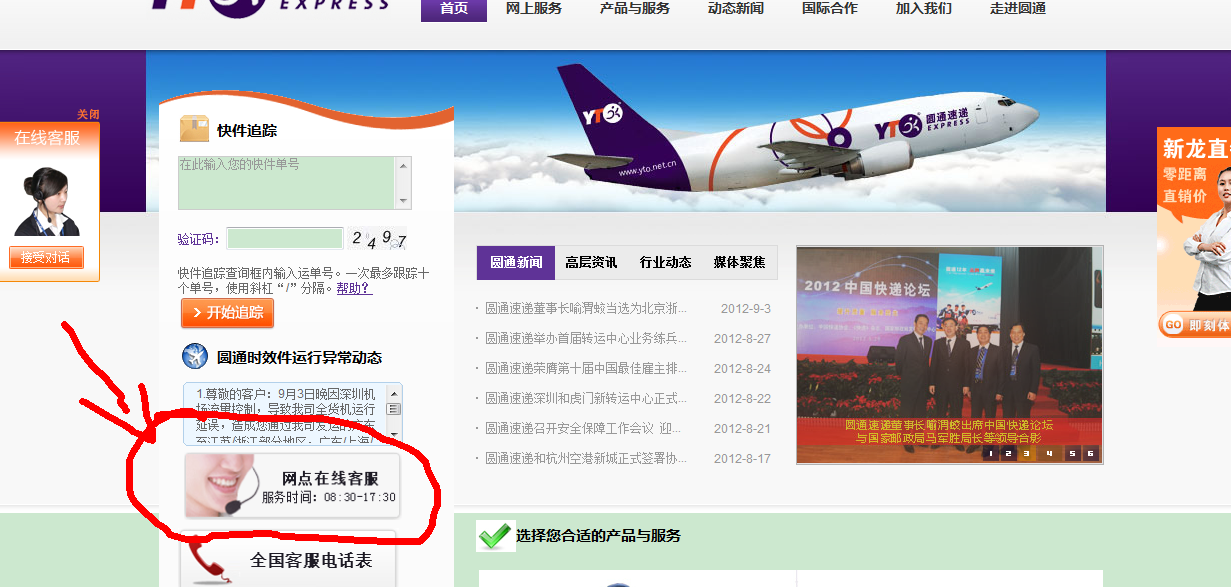This screenshot has width=1231, height=587.
Task: Click the YTO Express logo at top left
Action: [x=270, y=8]
